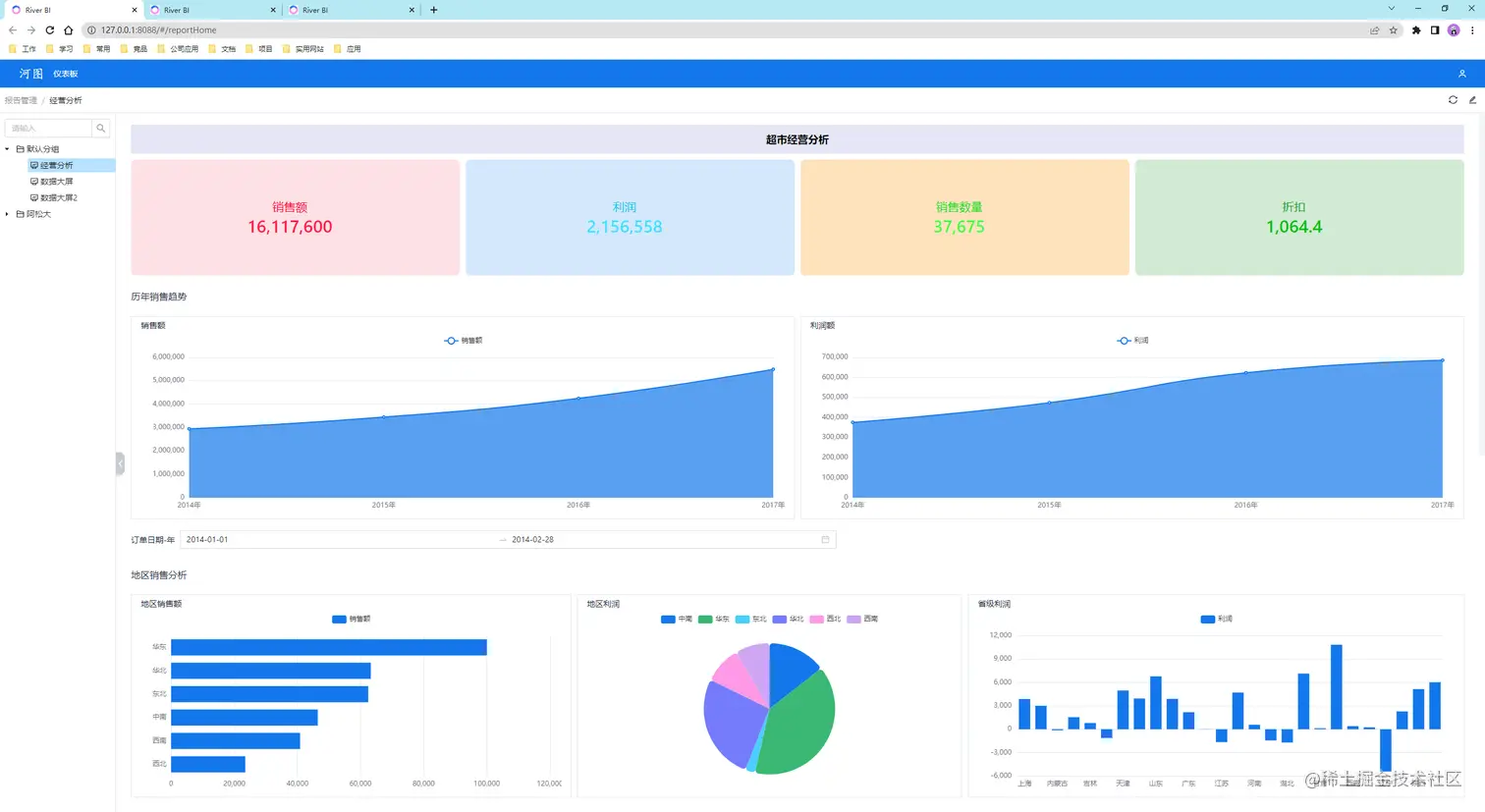Toggle 利润 legend in the province profit bar chart
The image size is (1485, 812).
pos(1217,620)
